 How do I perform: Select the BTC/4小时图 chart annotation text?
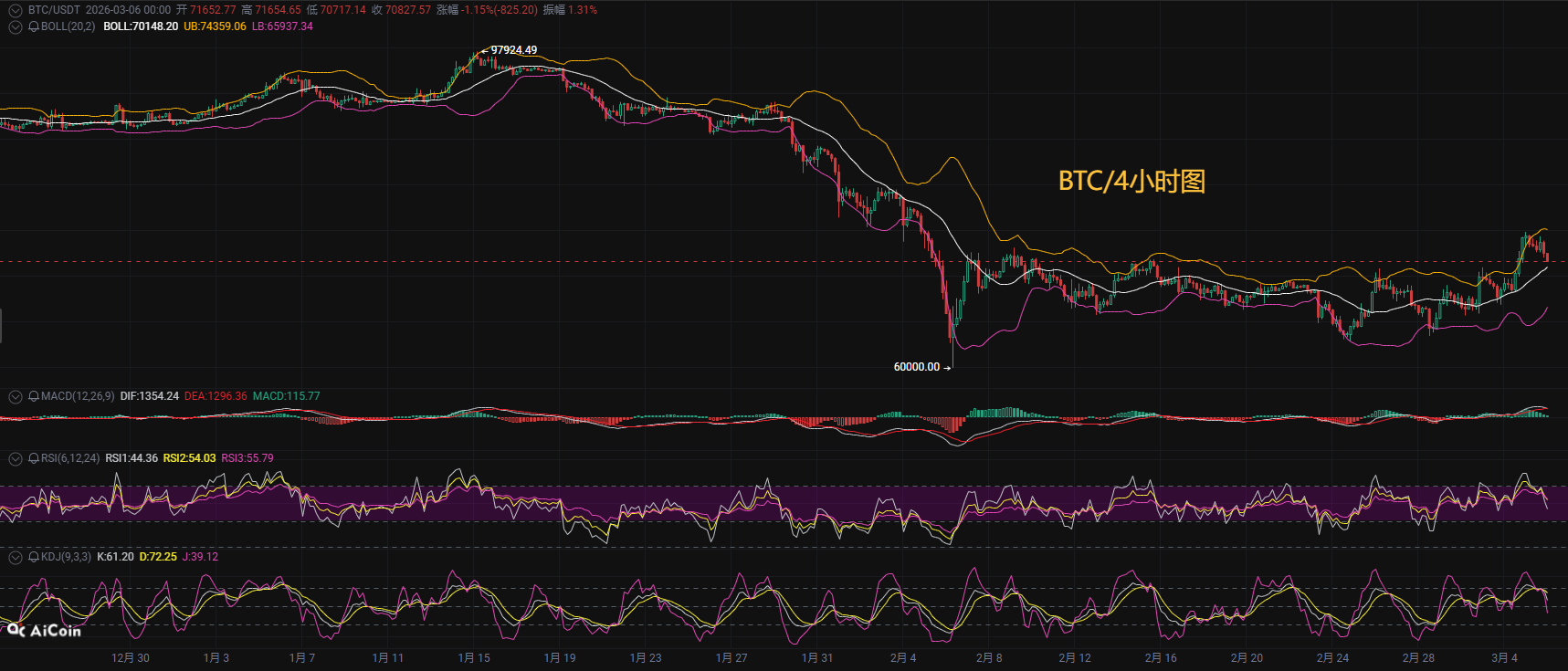coord(1131,181)
